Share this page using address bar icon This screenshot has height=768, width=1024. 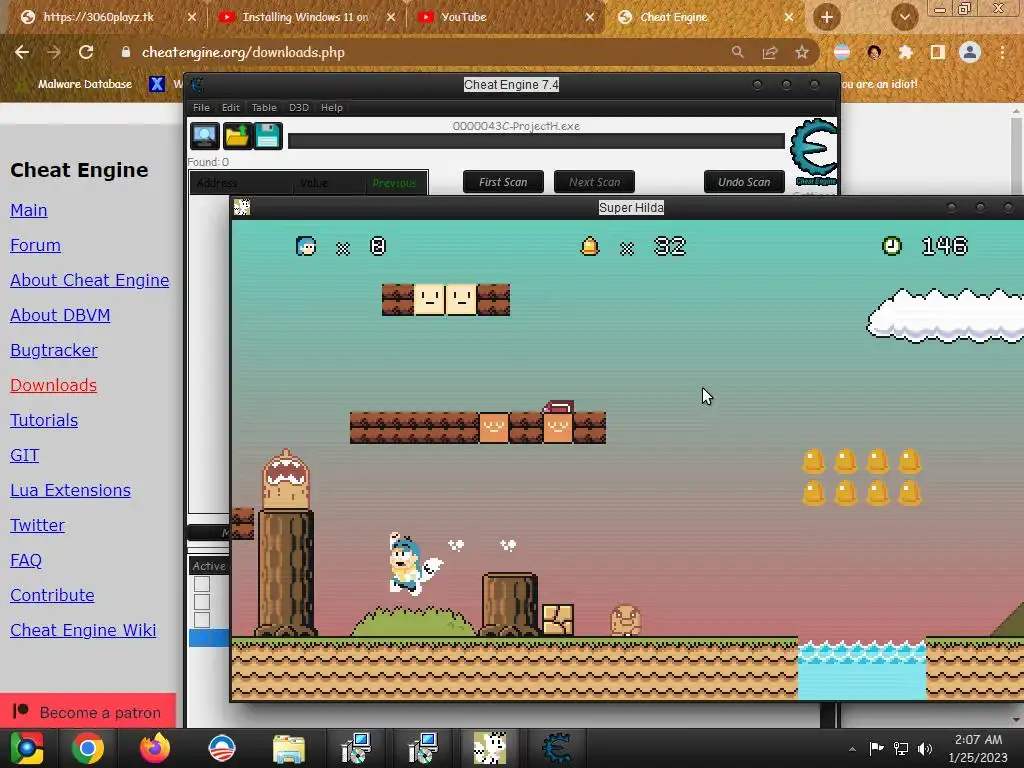770,52
